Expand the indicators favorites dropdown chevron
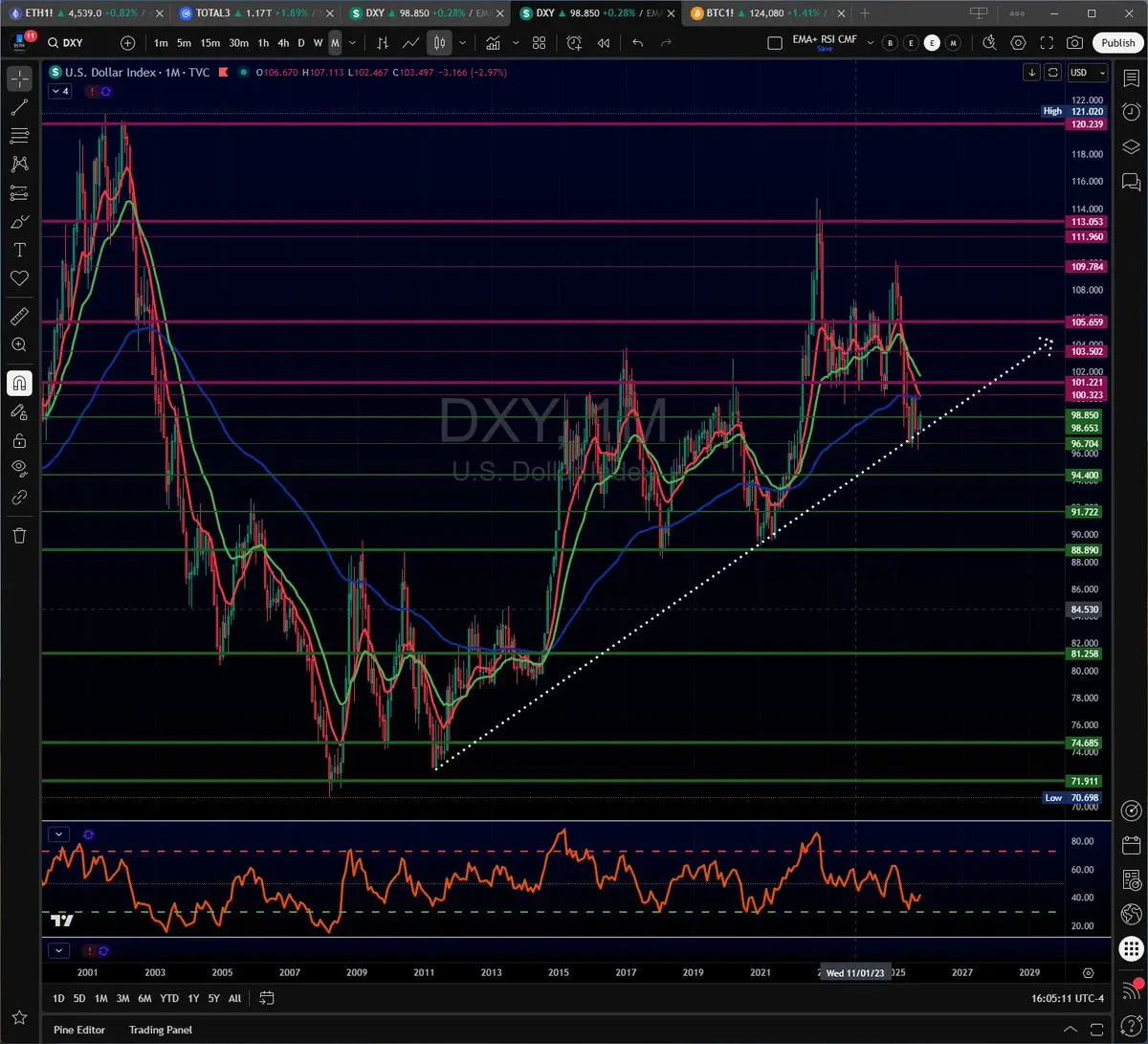1148x1044 pixels. (517, 43)
